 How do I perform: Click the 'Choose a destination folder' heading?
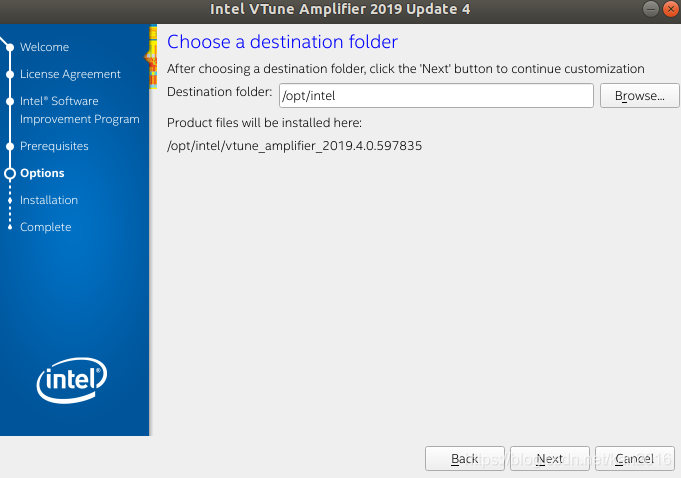click(x=282, y=42)
